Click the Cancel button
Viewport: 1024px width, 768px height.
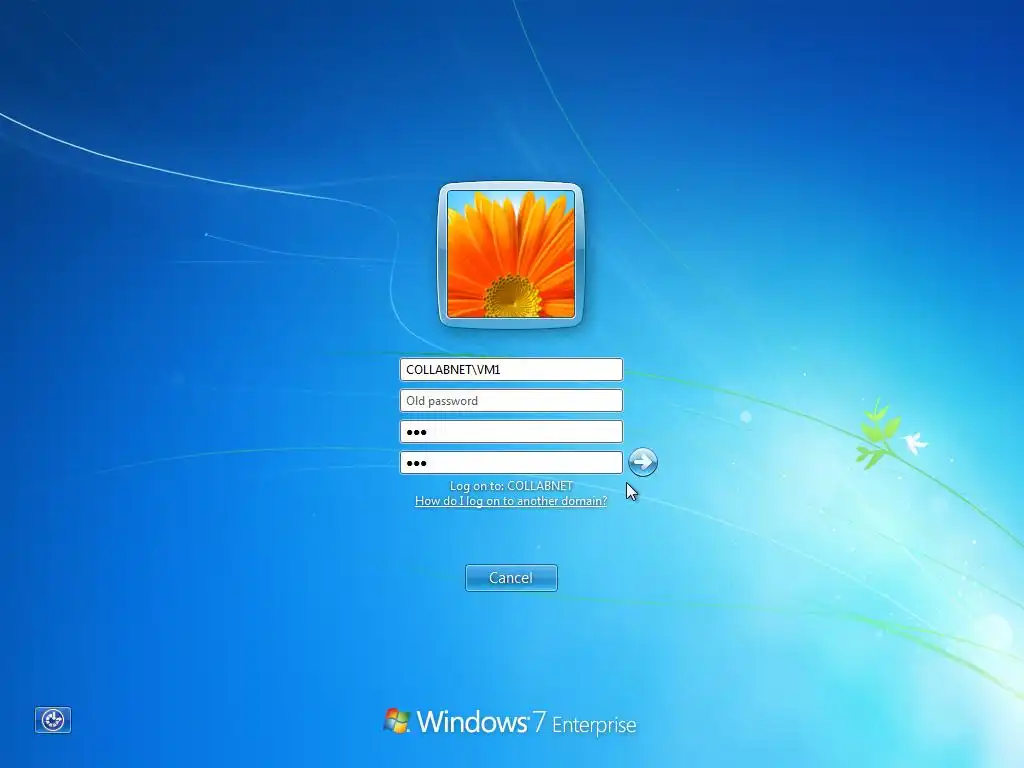tap(511, 578)
